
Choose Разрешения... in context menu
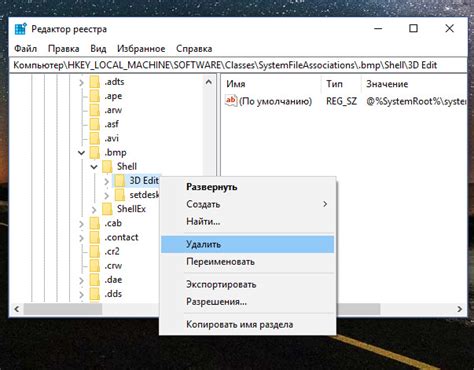click(x=247, y=302)
